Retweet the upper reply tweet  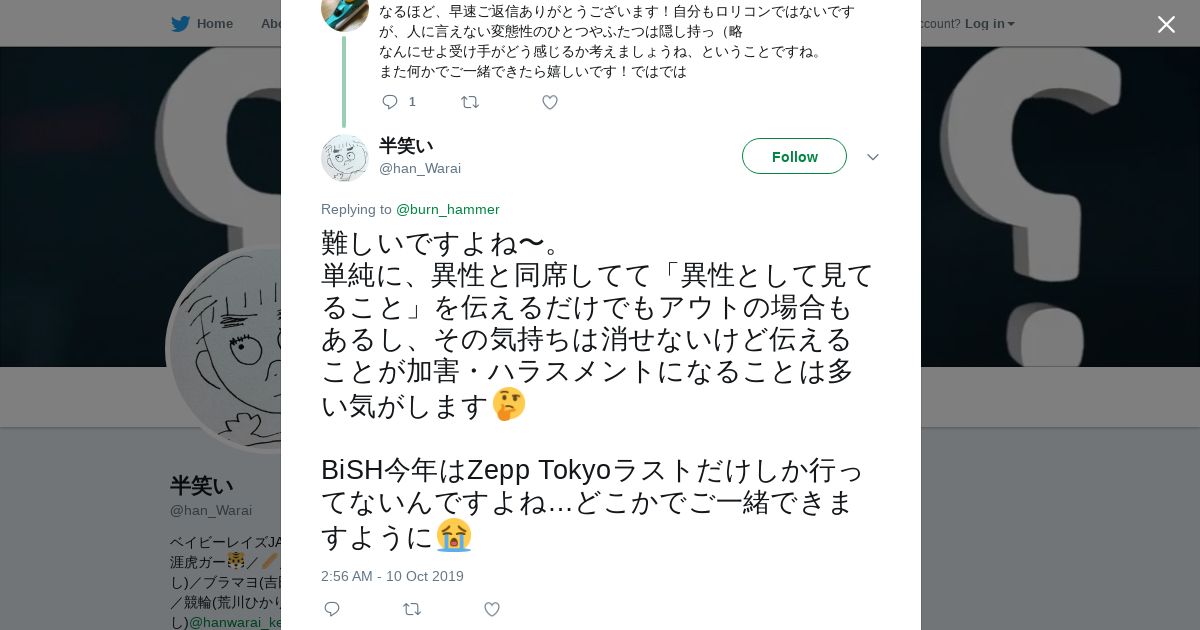pyautogui.click(x=470, y=102)
